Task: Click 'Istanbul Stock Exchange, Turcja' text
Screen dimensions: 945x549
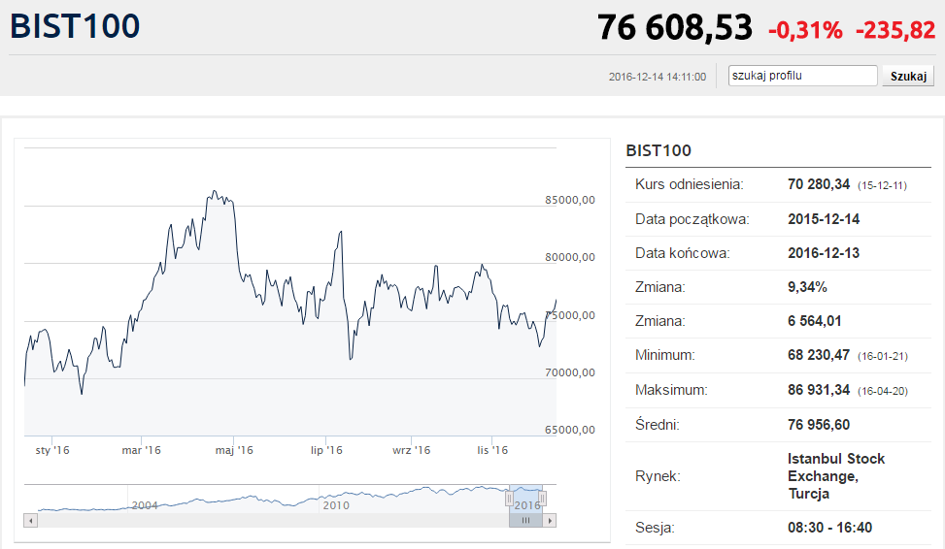Action: pos(836,476)
